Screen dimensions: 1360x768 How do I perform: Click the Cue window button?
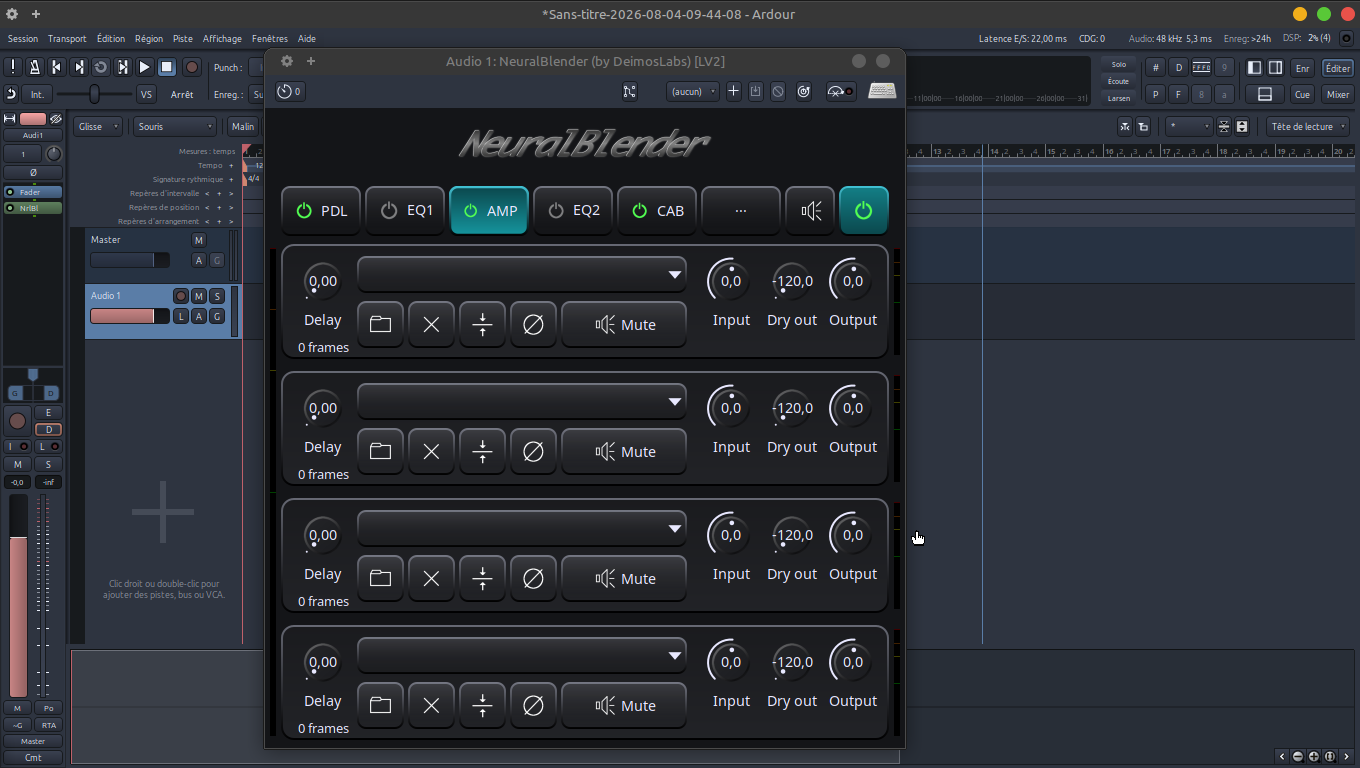click(x=1302, y=94)
